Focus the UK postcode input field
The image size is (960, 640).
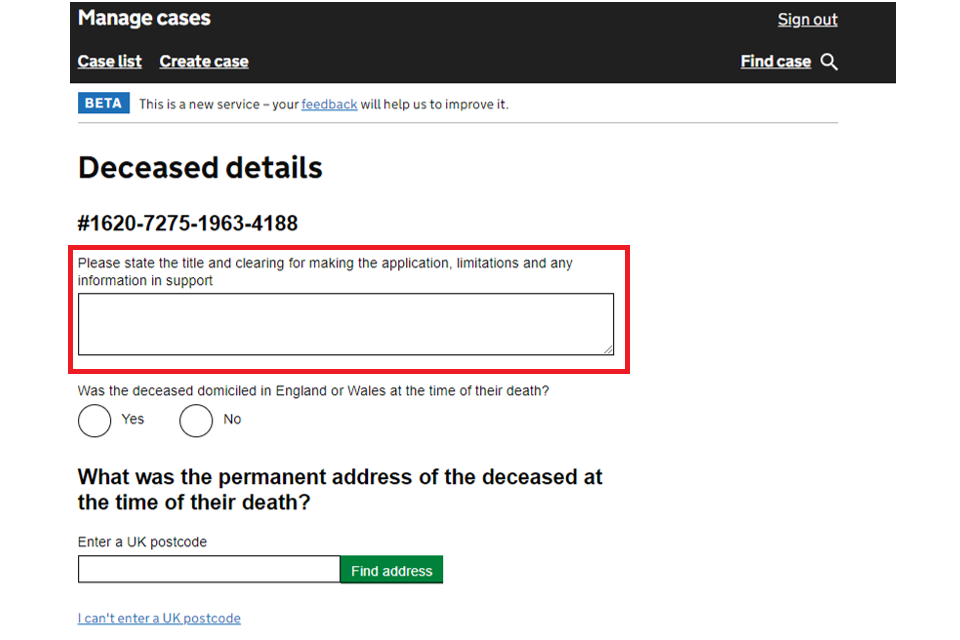pyautogui.click(x=209, y=569)
